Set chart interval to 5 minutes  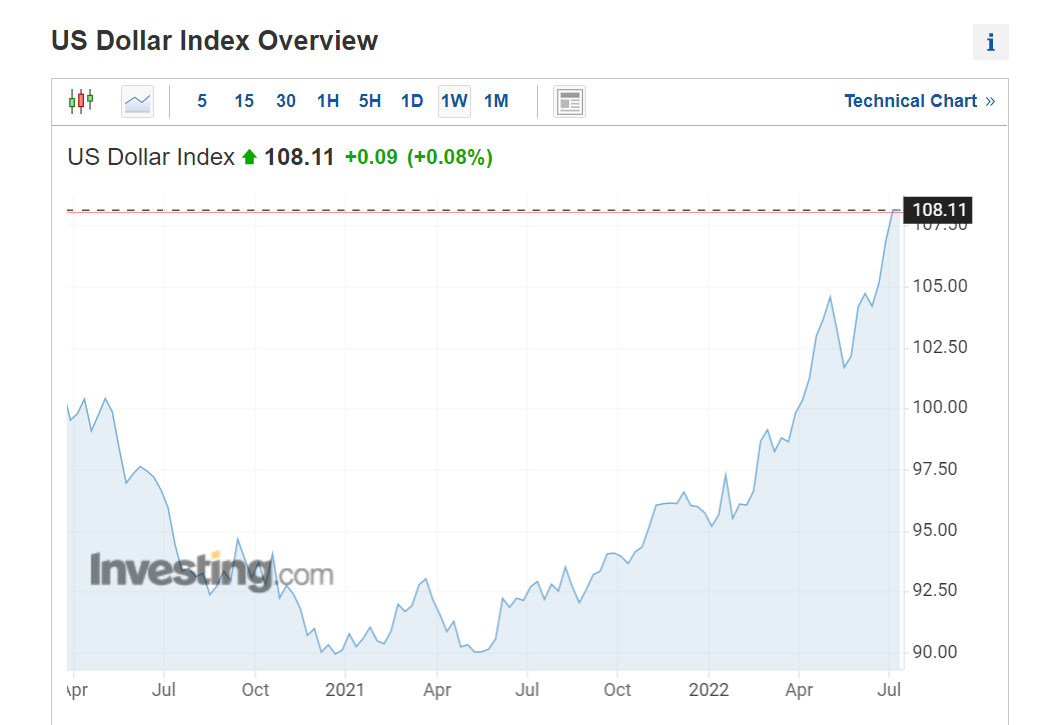pos(202,101)
